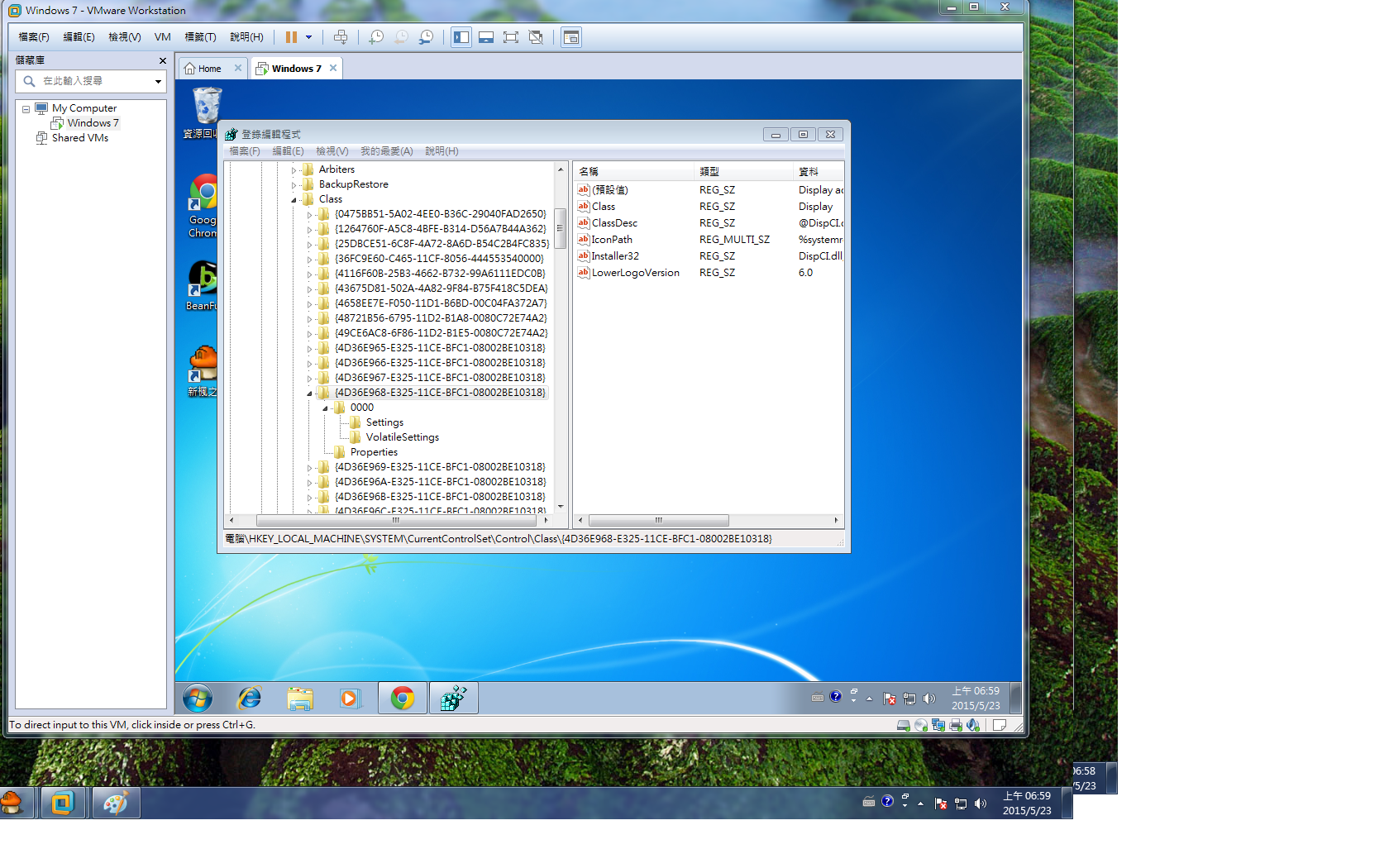This screenshot has width=1389, height=868.
Task: Open Registry Editor 我的最愛(A) menu
Action: tap(386, 151)
